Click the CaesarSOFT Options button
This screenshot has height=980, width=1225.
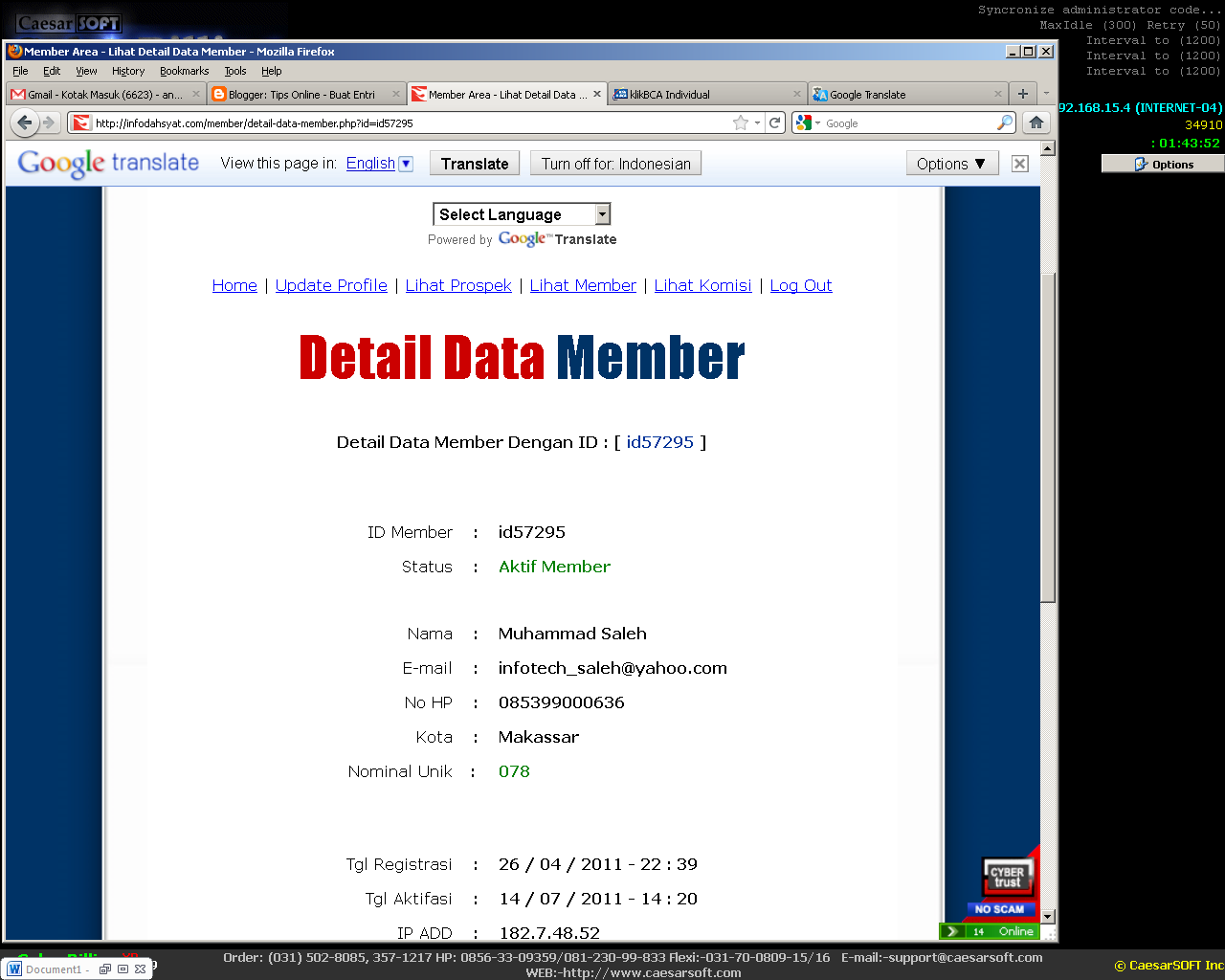pyautogui.click(x=1163, y=165)
